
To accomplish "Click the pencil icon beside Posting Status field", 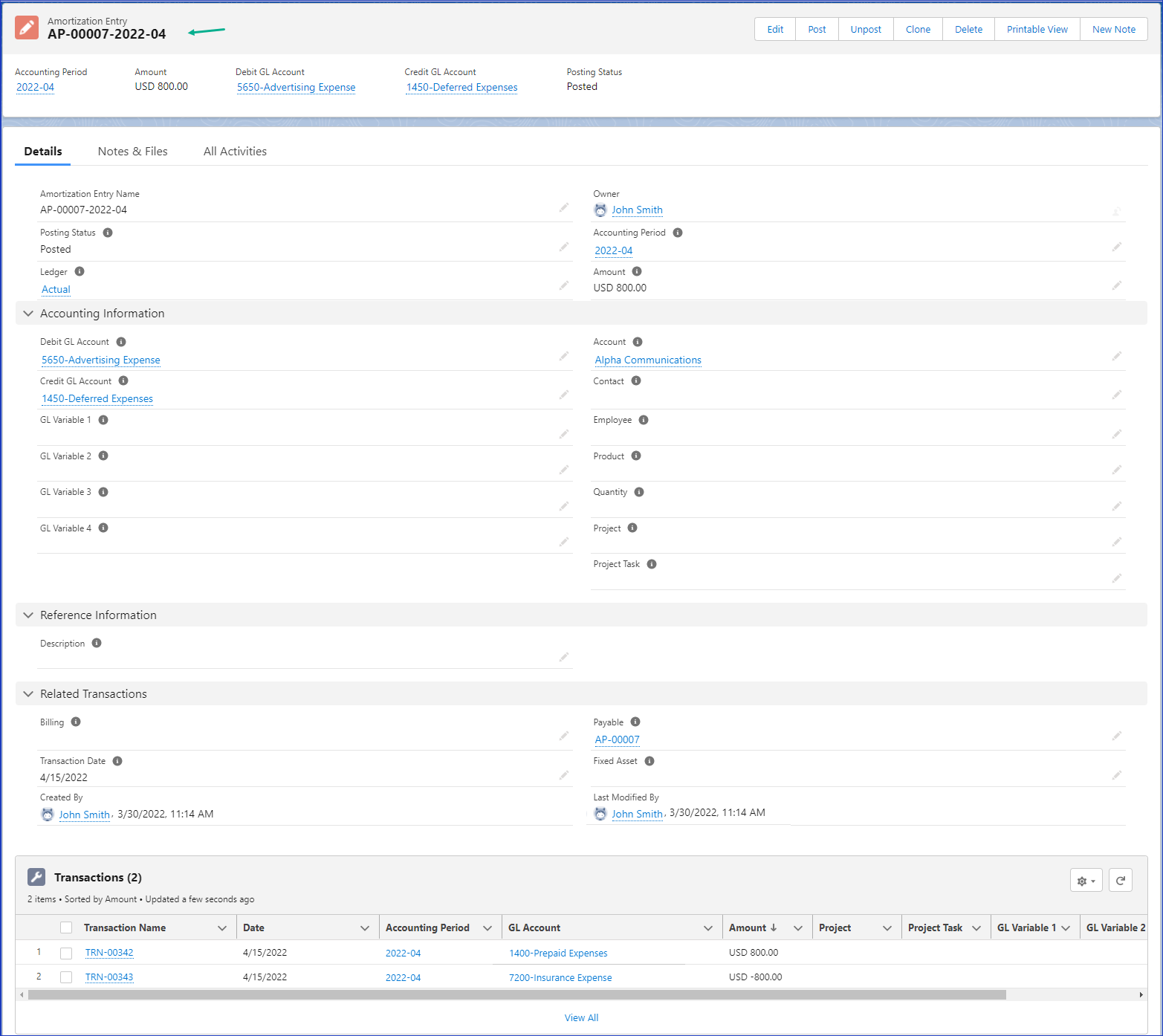I will coord(564,247).
